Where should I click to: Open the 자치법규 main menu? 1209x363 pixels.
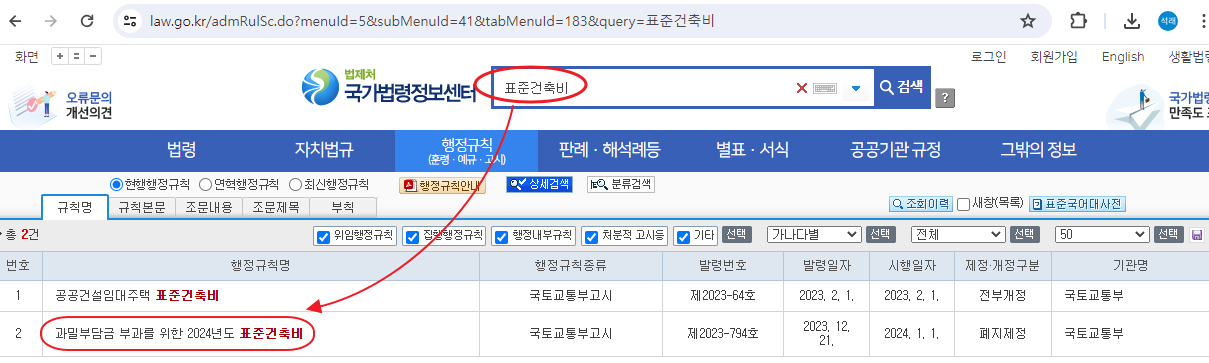tap(323, 151)
